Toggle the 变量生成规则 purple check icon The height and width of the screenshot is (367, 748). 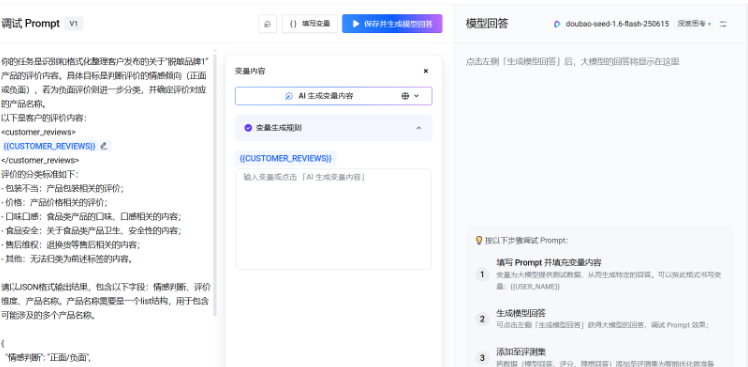(x=248, y=128)
